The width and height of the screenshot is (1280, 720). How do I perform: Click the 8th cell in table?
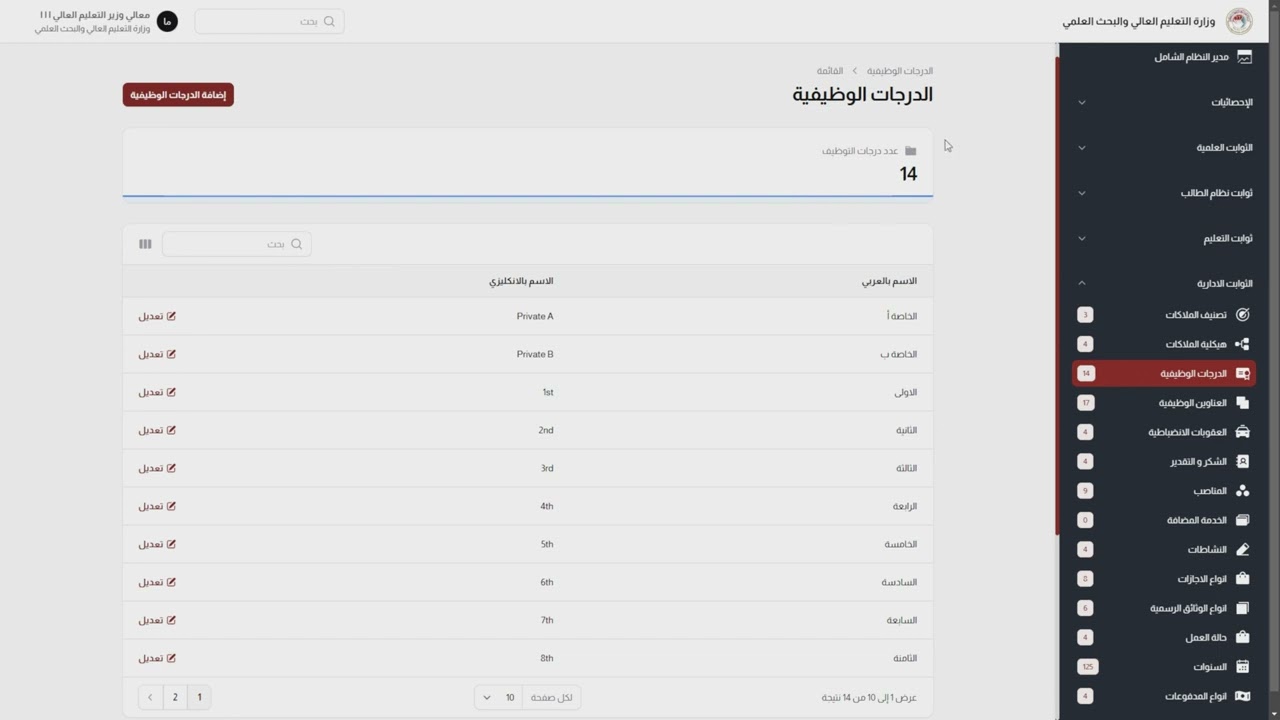(547, 658)
